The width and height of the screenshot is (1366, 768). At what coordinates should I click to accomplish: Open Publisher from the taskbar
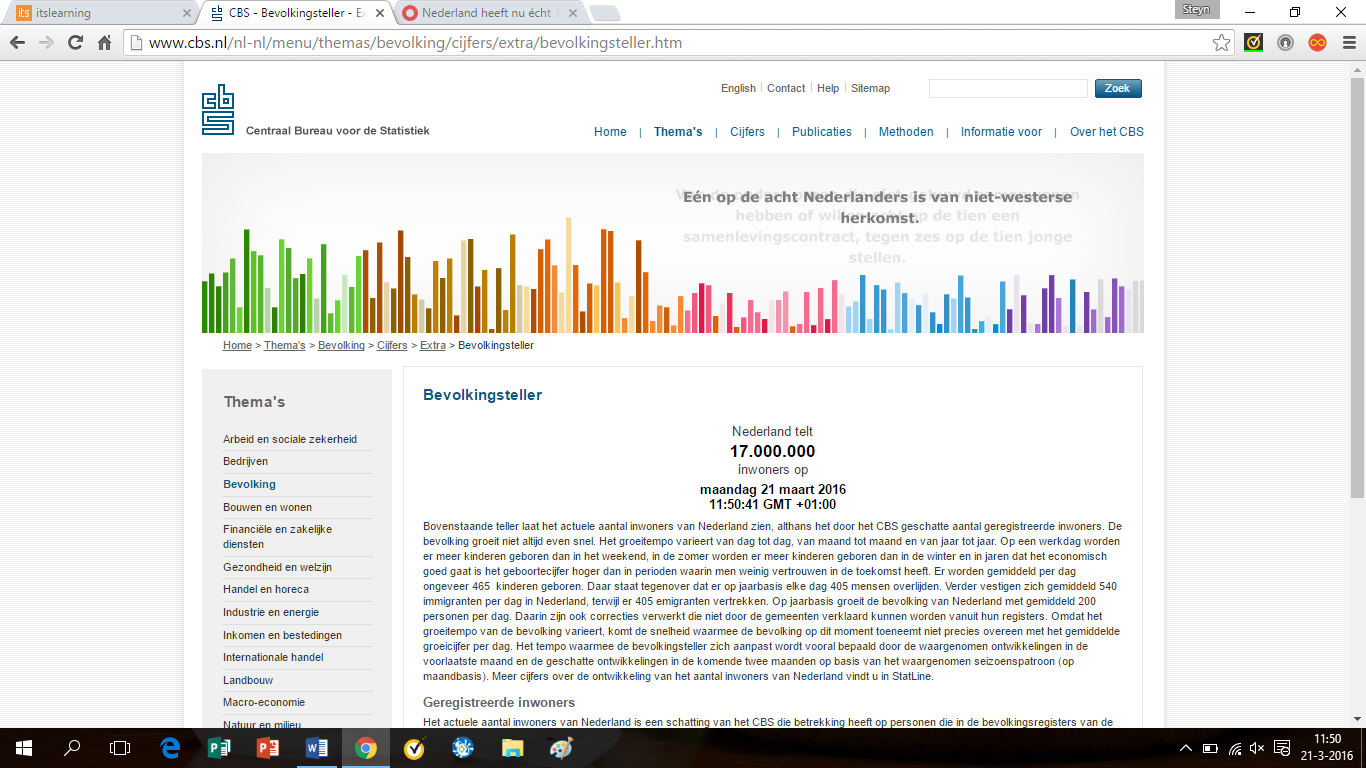click(219, 747)
